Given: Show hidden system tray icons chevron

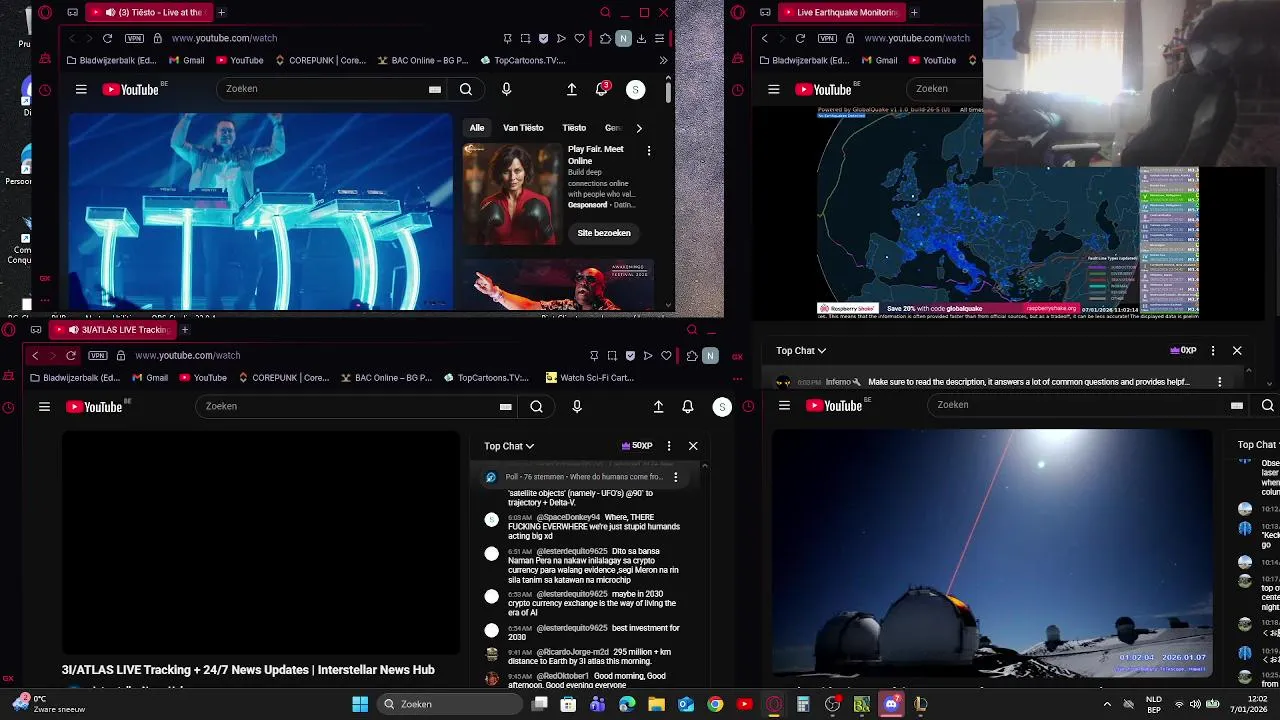Looking at the screenshot, I should (x=1105, y=704).
